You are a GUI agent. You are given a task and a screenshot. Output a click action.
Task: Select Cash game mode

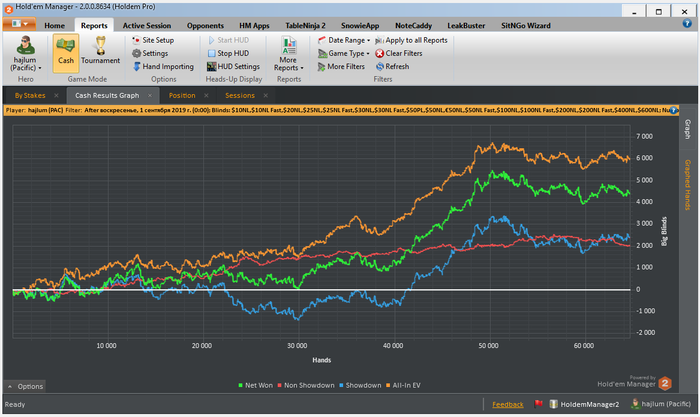click(x=66, y=50)
